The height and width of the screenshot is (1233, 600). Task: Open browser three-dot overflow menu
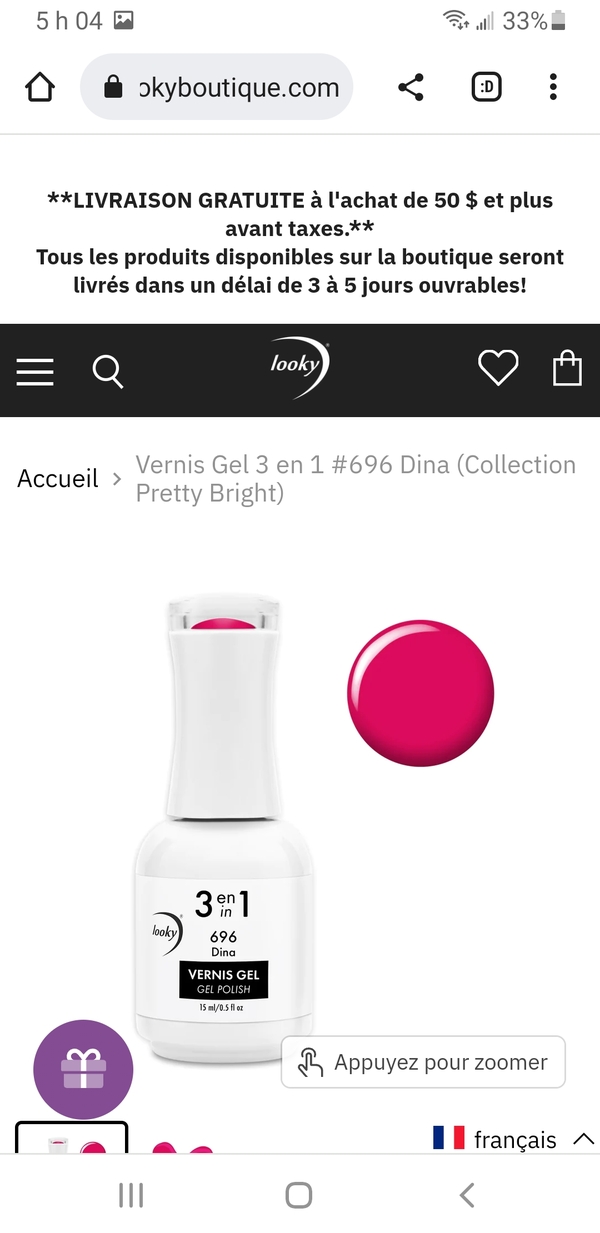tap(553, 88)
